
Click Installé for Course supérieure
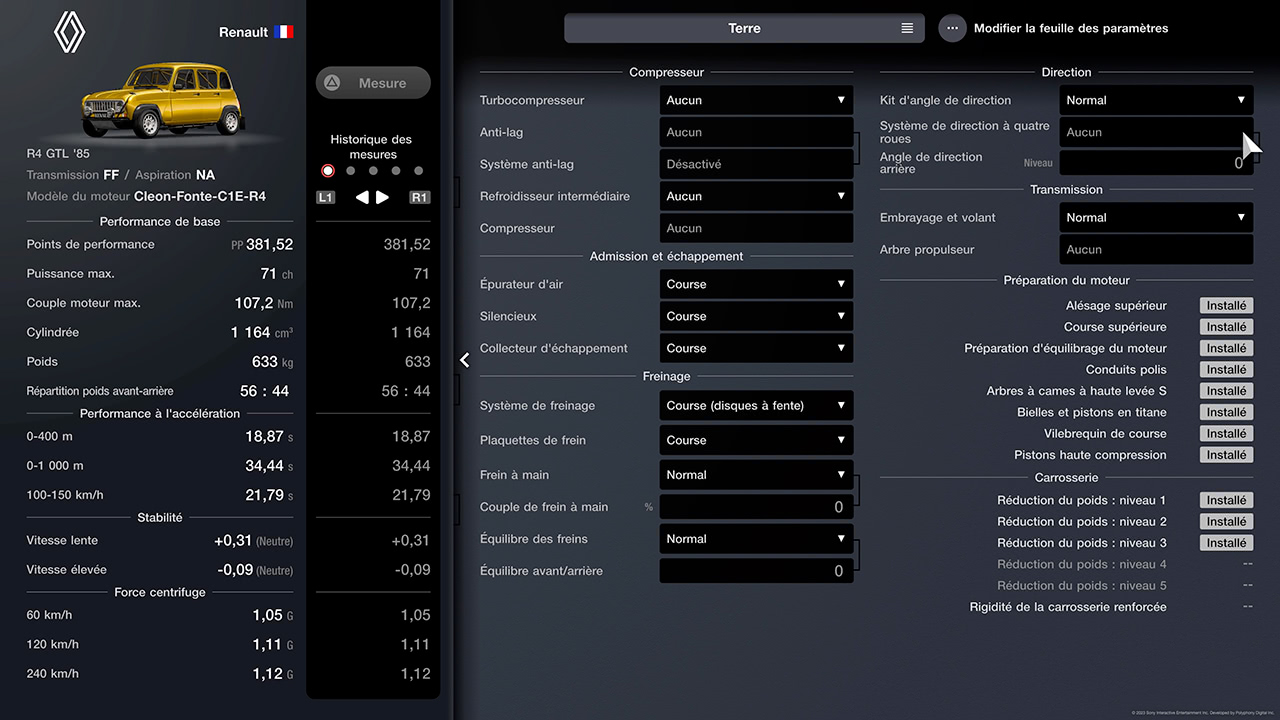(x=1226, y=327)
